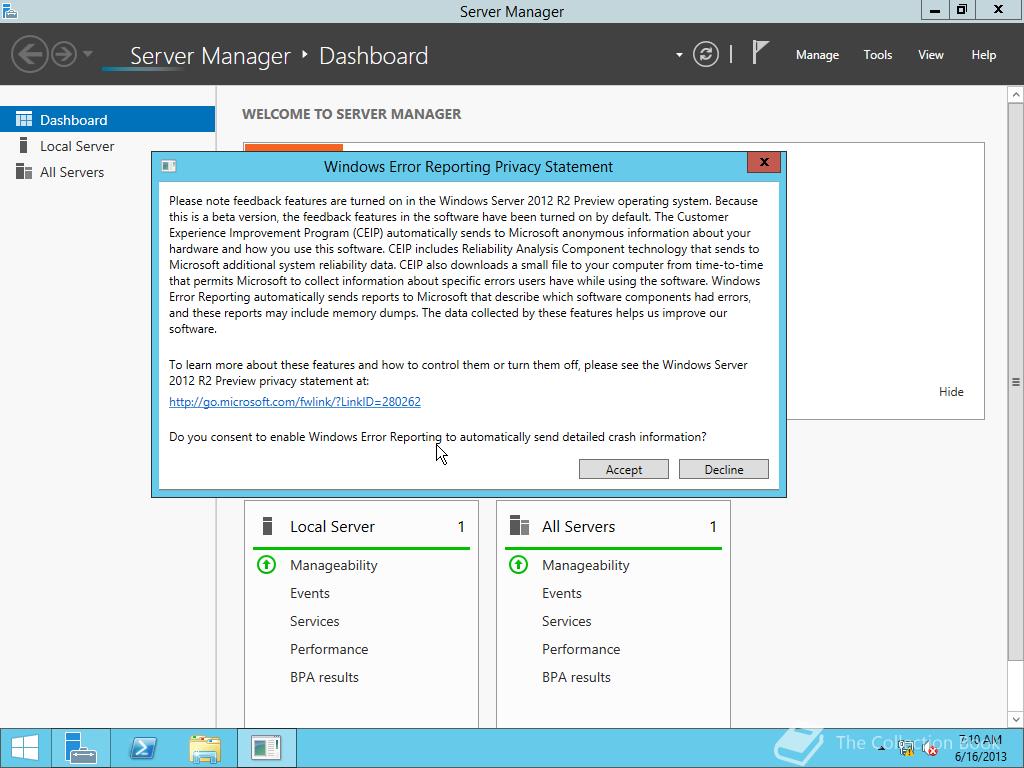
Task: Click the scrollbar up arrow
Action: click(1016, 95)
